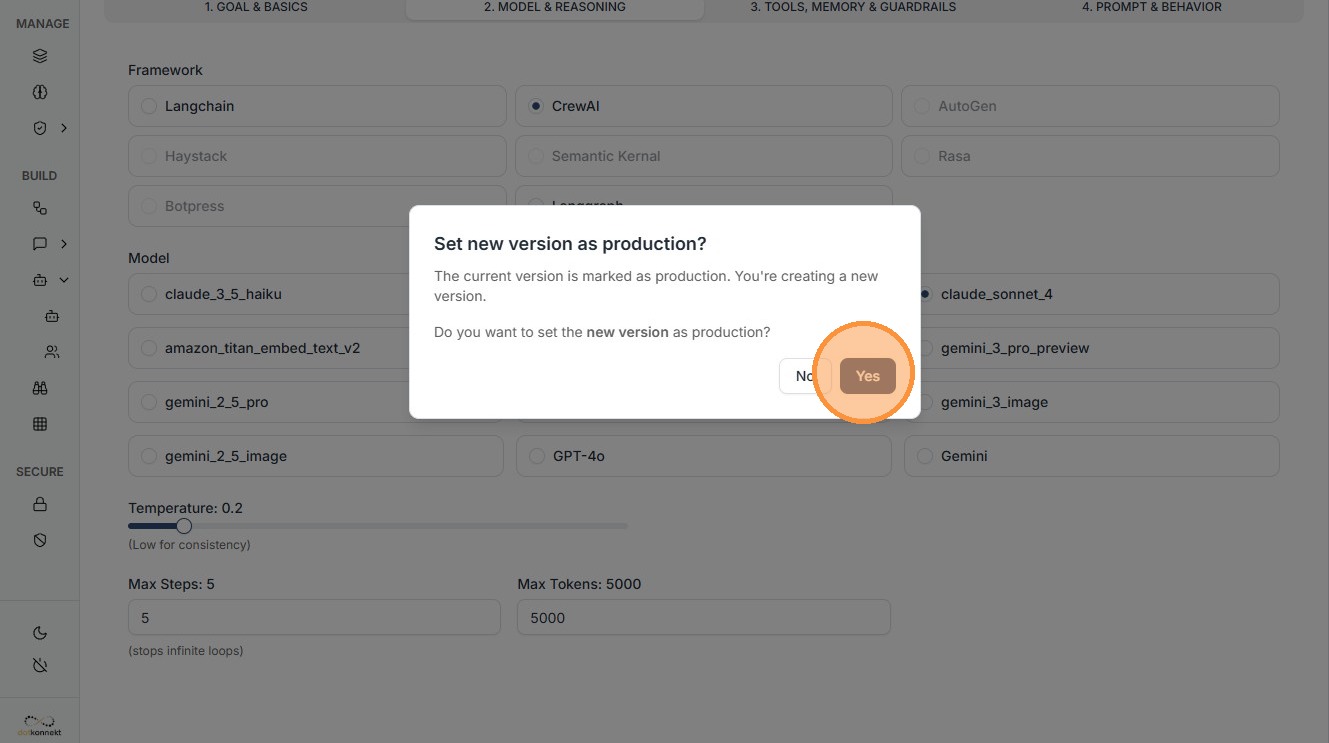Open the workflow nodes icon under Build

[40, 208]
